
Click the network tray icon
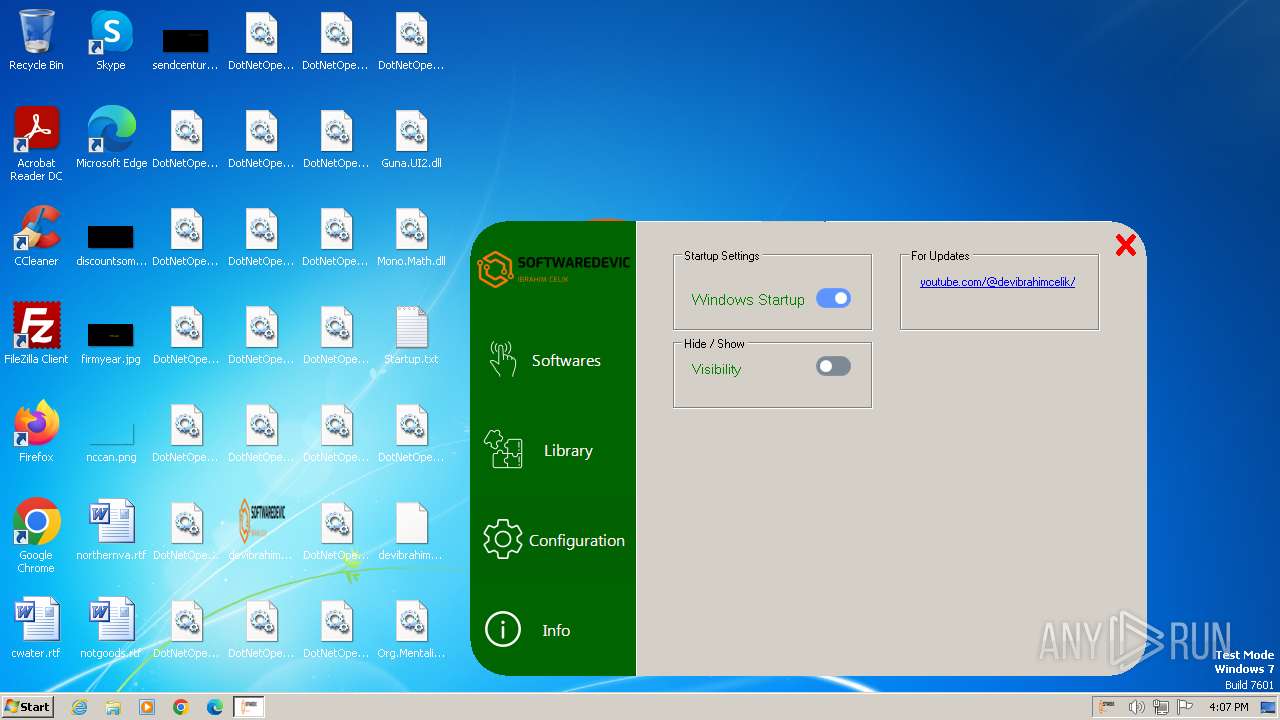point(1160,707)
